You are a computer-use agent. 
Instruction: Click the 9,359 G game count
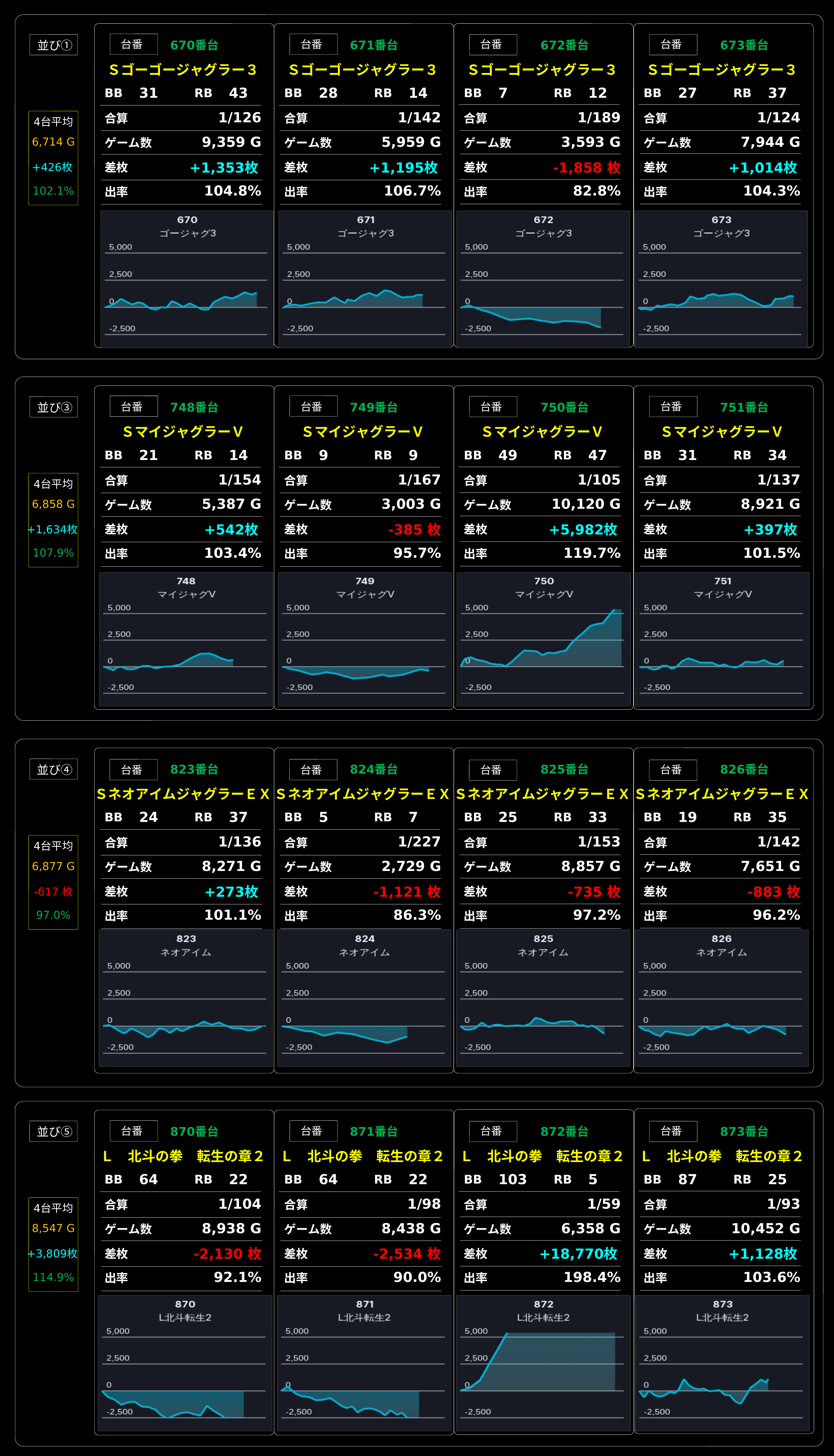pyautogui.click(x=231, y=142)
